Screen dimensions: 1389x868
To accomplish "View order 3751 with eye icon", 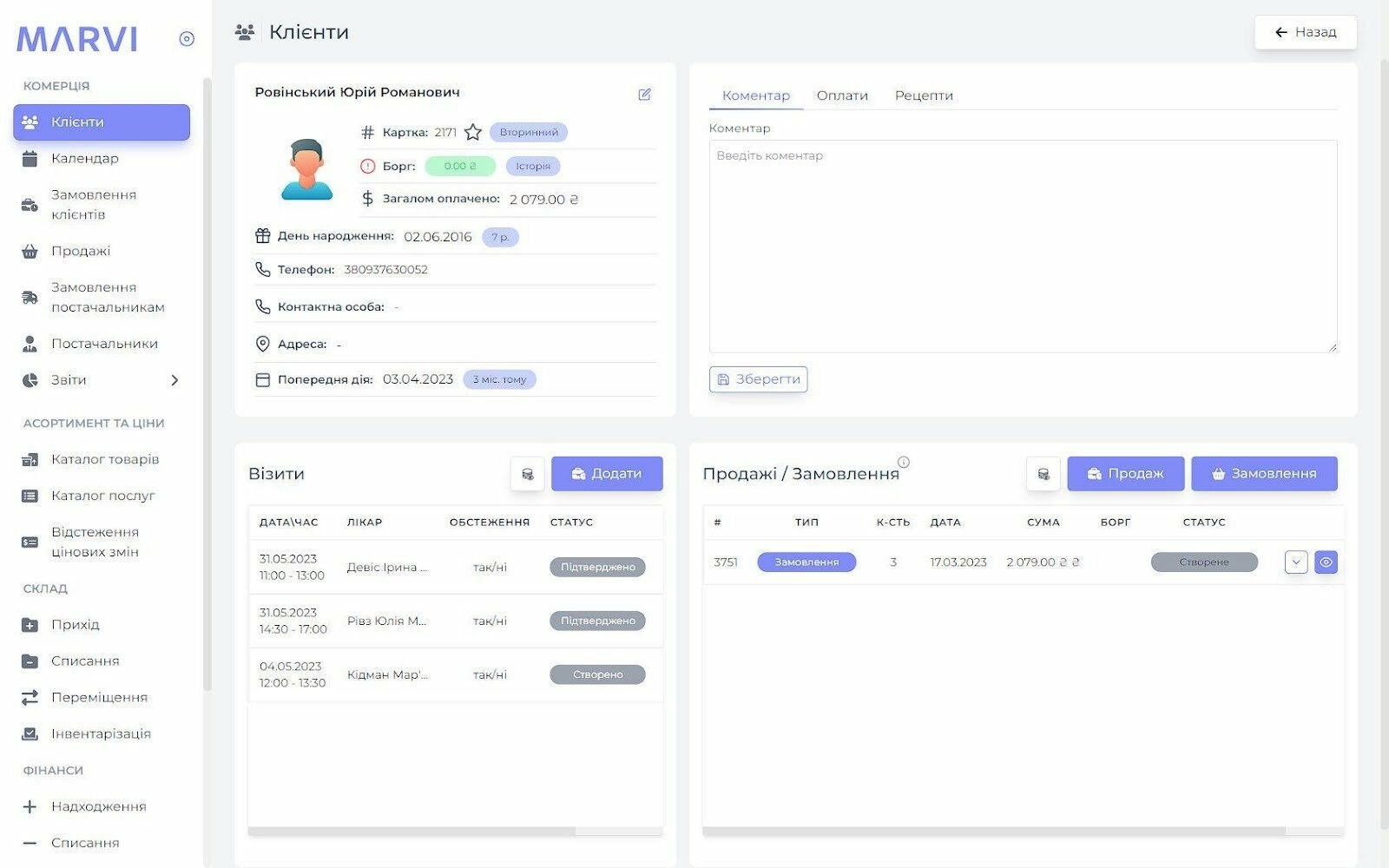I will click(x=1326, y=562).
